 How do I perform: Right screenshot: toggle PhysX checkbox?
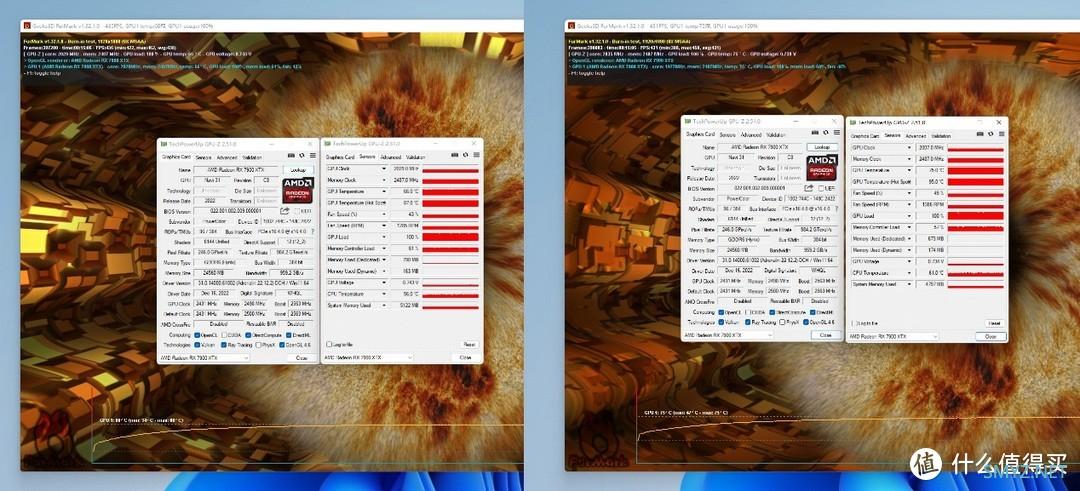pos(782,322)
